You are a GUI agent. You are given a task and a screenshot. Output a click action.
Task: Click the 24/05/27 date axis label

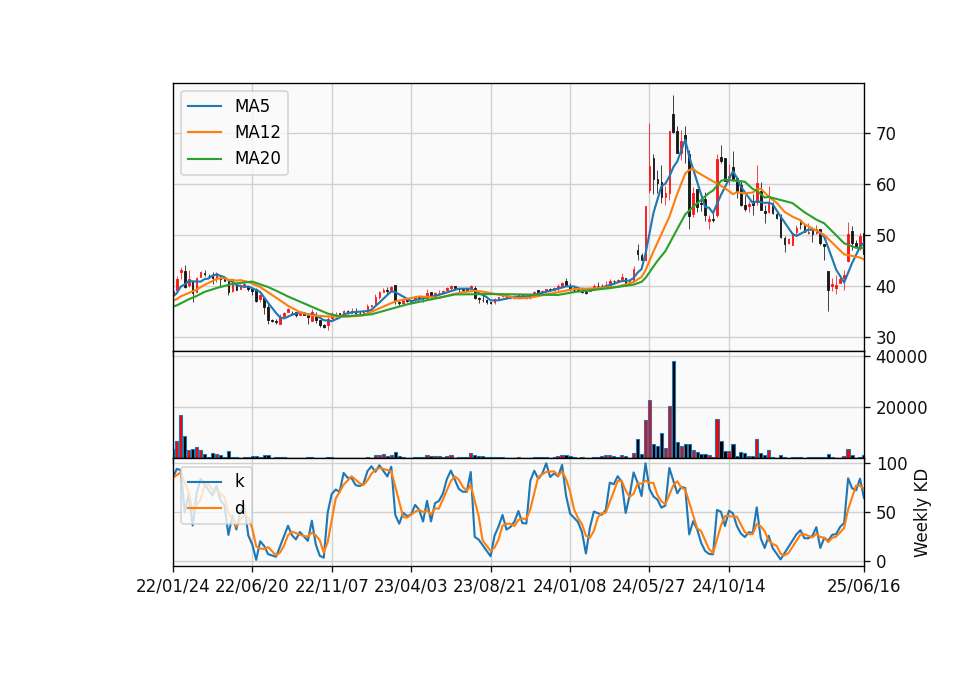649,586
